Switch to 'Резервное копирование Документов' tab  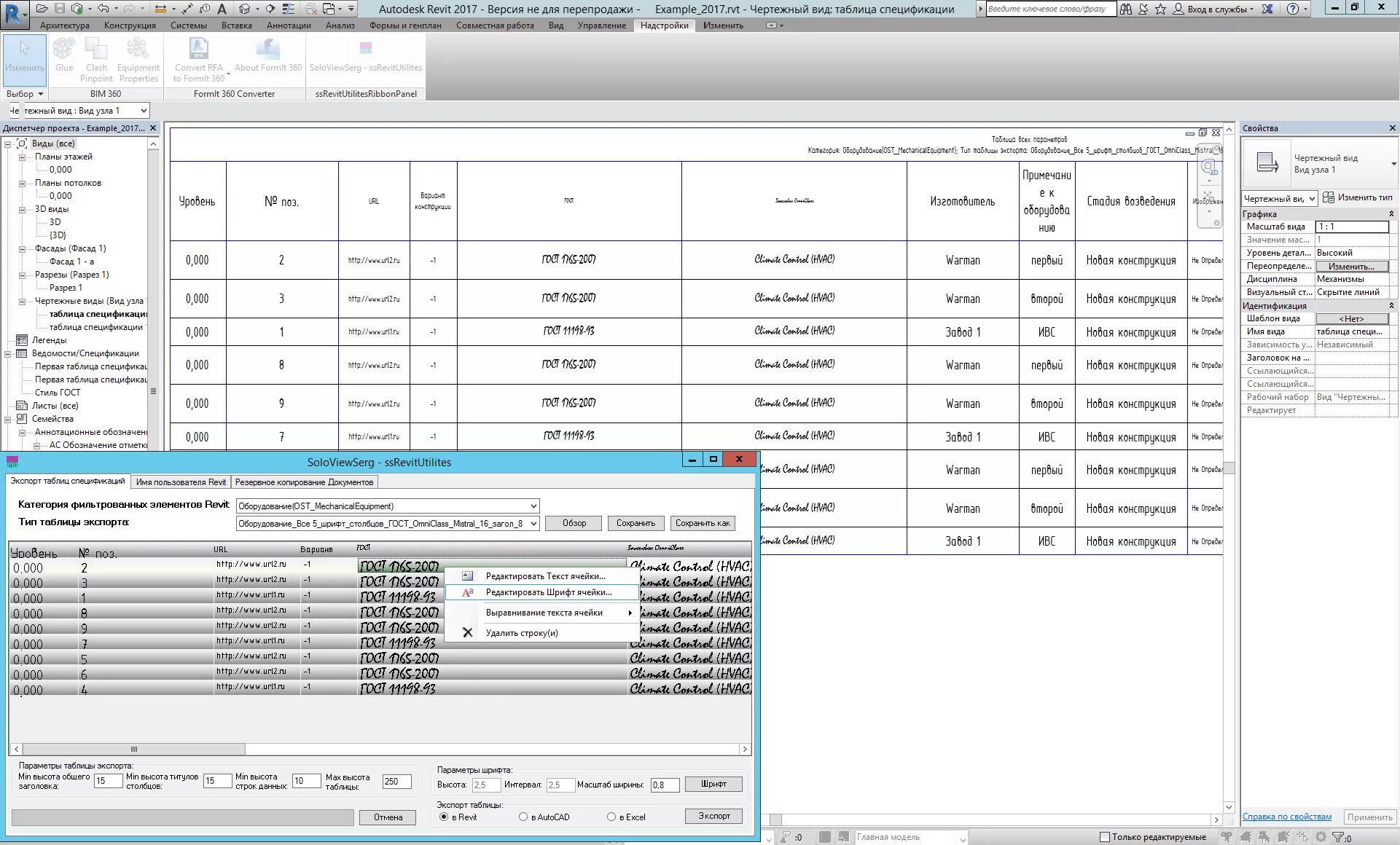click(x=304, y=482)
